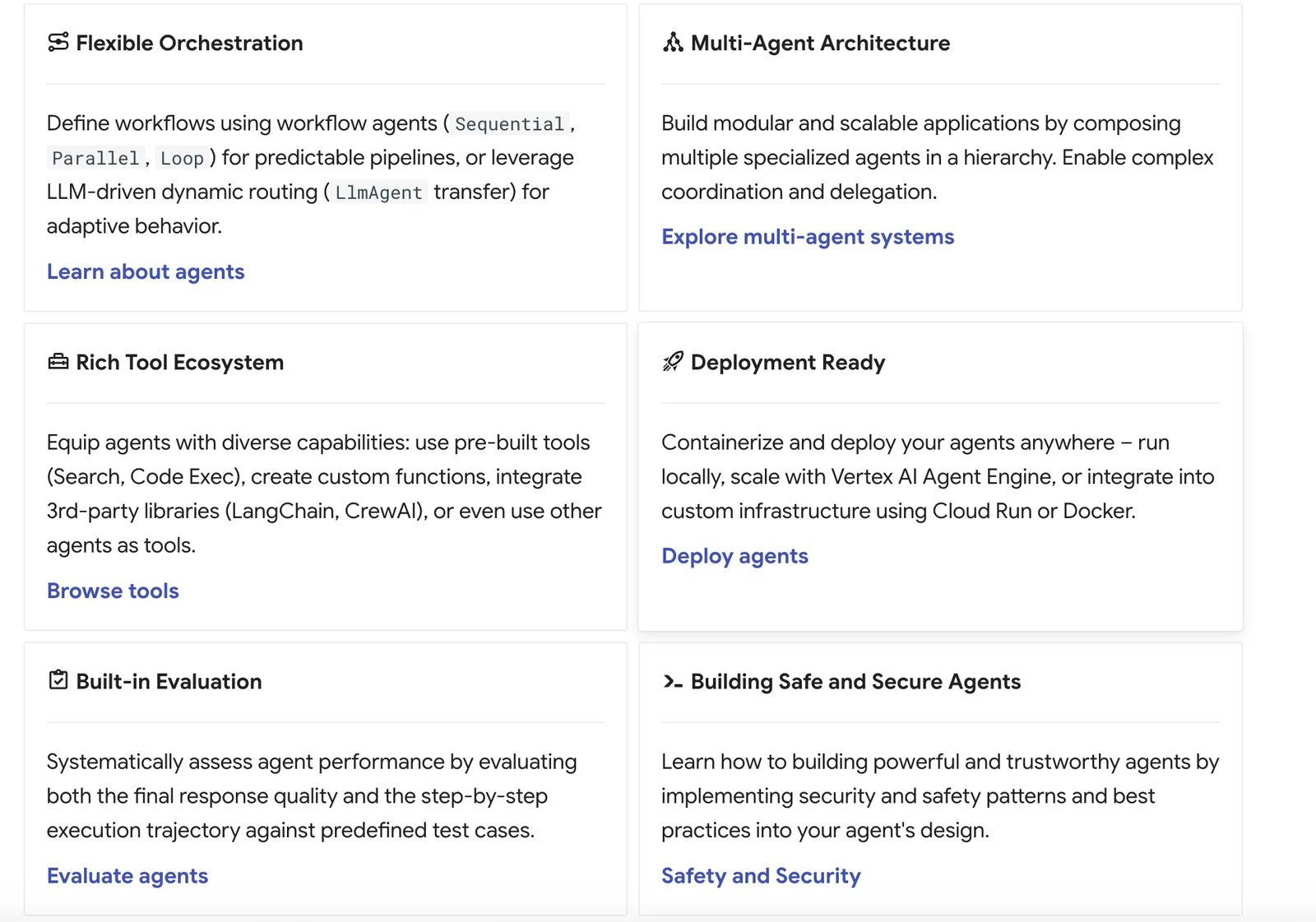Select the LlmAgent code label
The image size is (1316, 922).
379,192
